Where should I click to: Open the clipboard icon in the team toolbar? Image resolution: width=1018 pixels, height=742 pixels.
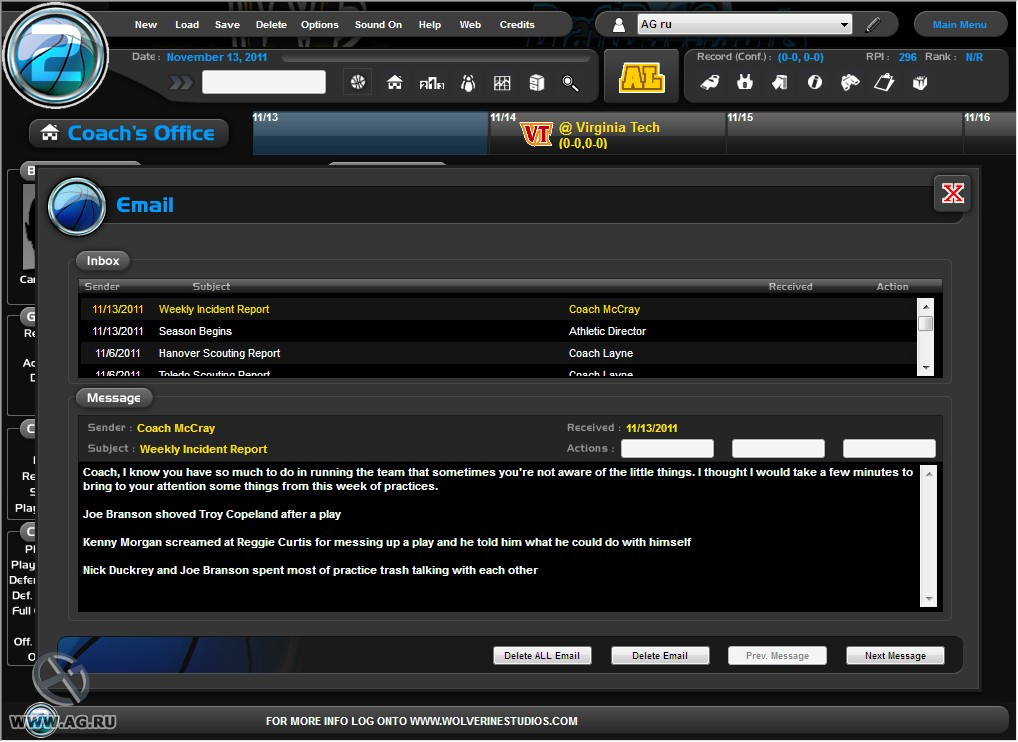click(x=884, y=82)
